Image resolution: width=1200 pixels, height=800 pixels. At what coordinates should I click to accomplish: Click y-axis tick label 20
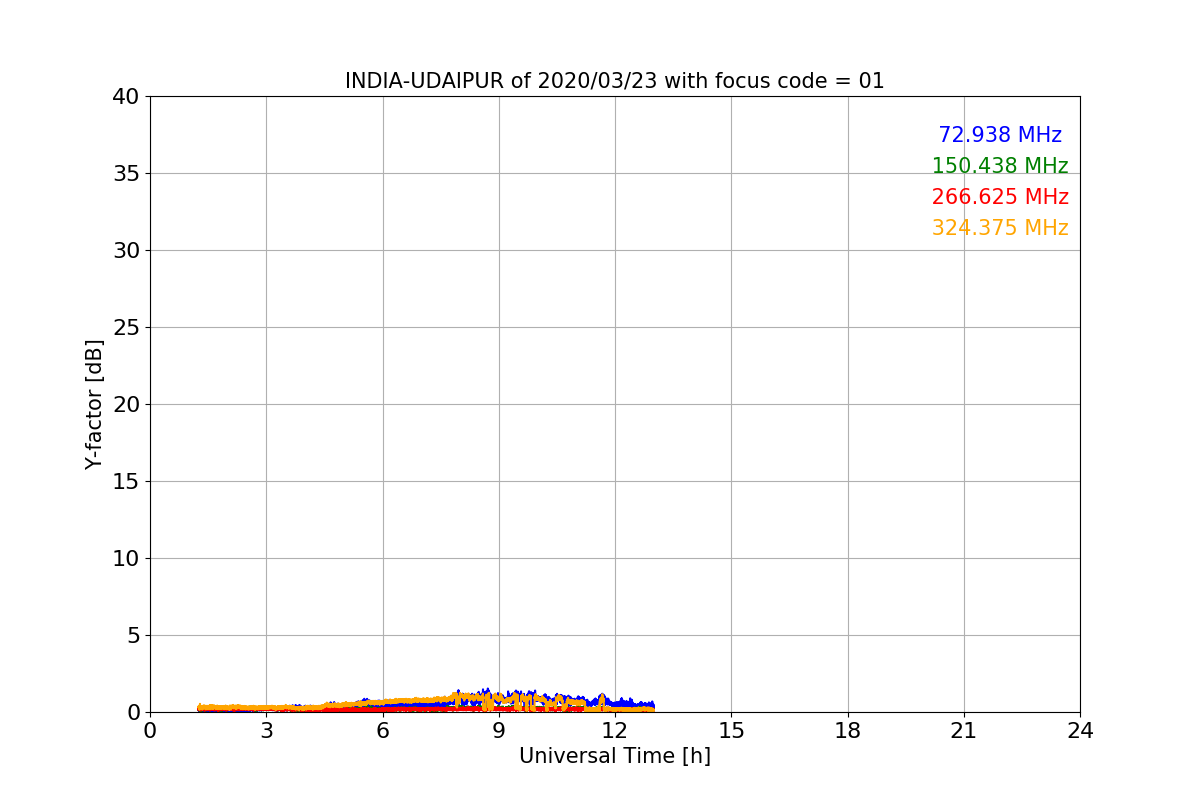coord(127,405)
